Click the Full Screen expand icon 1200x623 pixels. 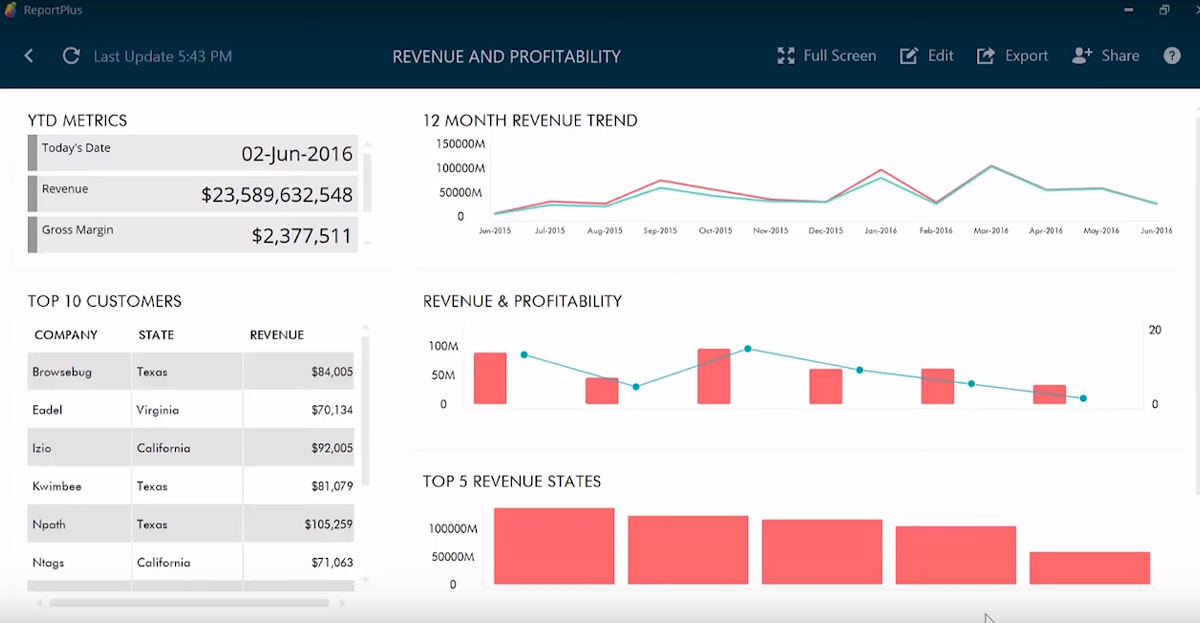[786, 56]
